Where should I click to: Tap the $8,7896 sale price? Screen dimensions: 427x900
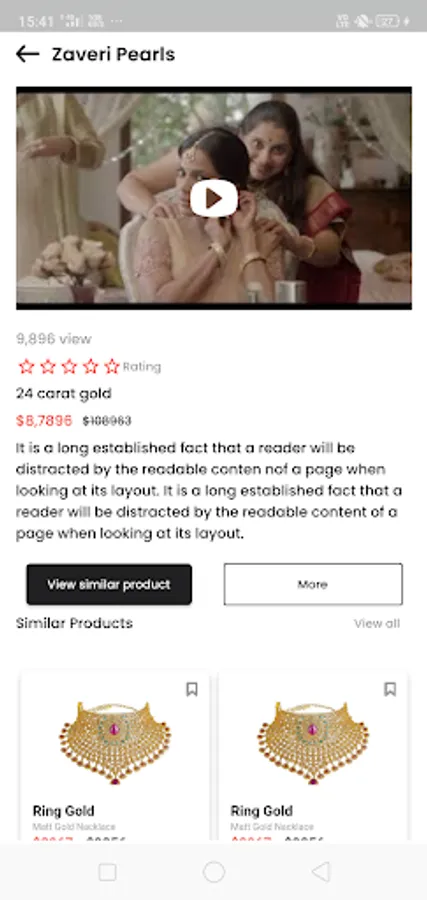coord(44,421)
